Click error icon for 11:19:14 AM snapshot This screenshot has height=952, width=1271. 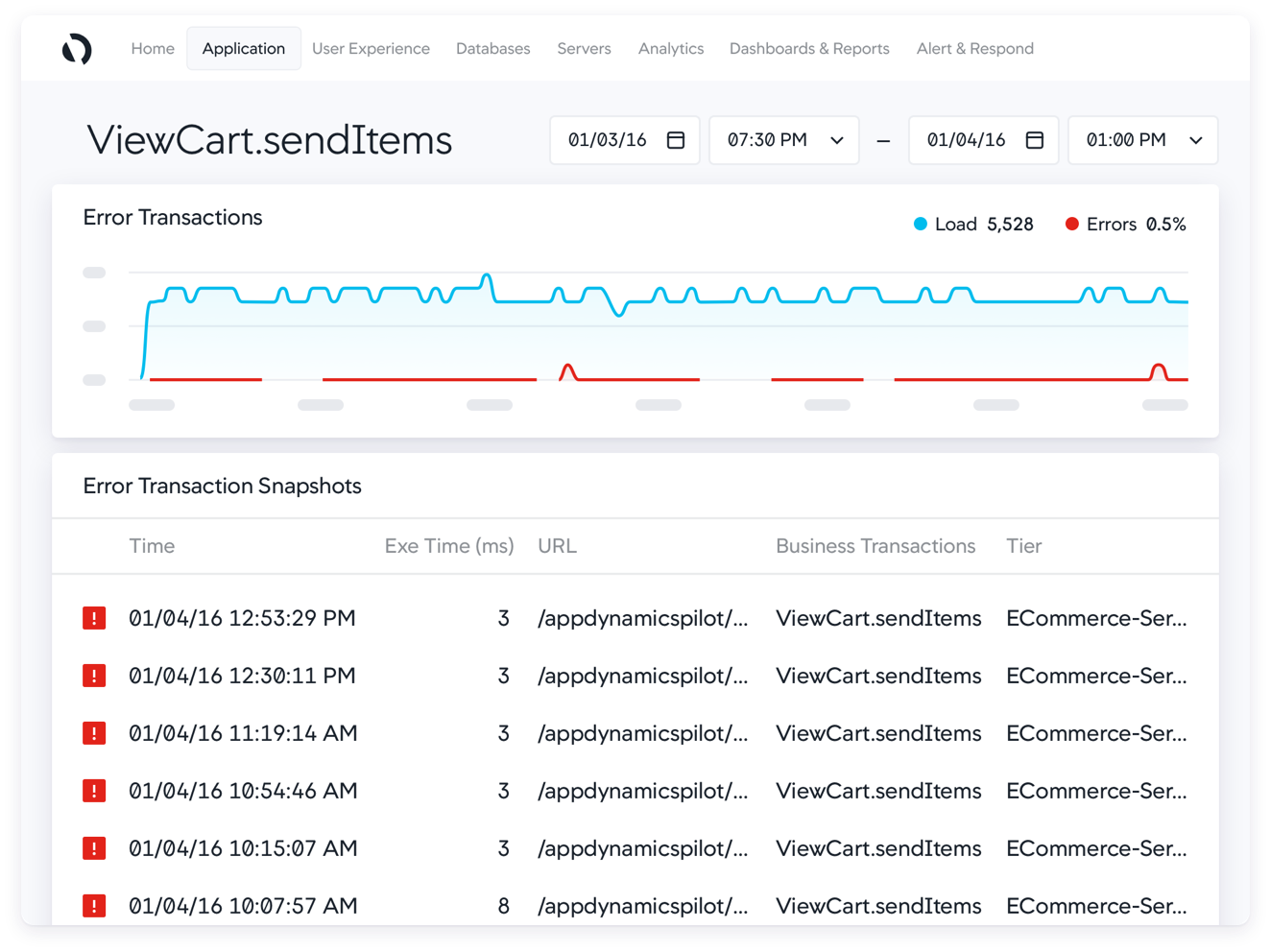coord(94,733)
